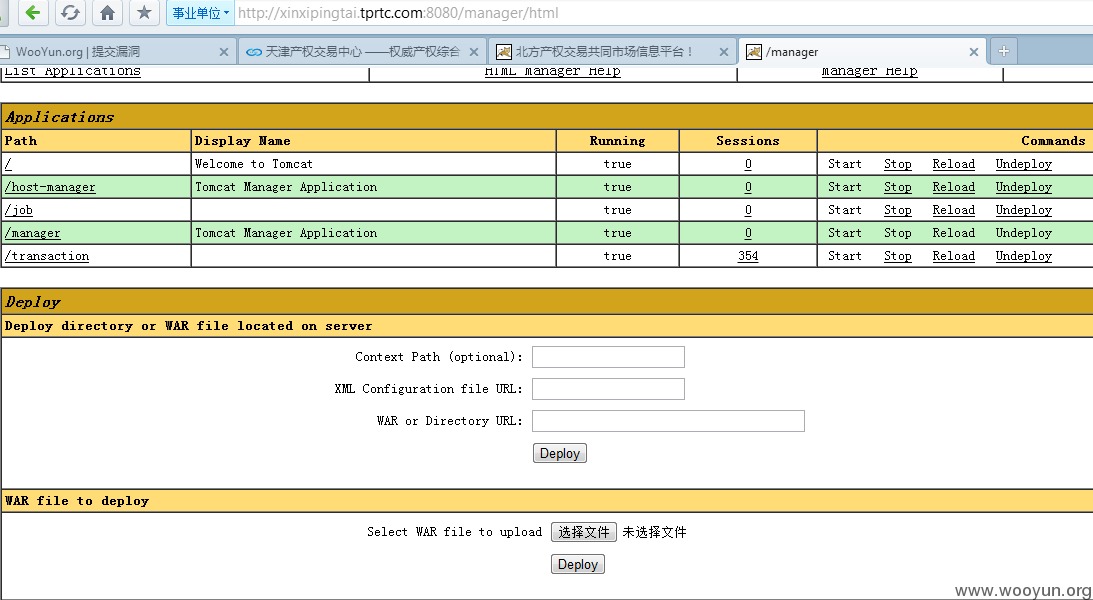Reload the page with the refresh icon
1093x600 pixels.
(x=70, y=13)
